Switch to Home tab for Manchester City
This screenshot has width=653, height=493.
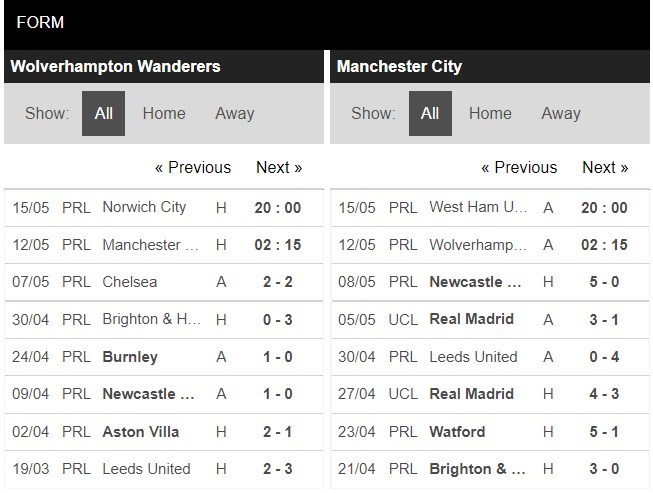coord(490,114)
